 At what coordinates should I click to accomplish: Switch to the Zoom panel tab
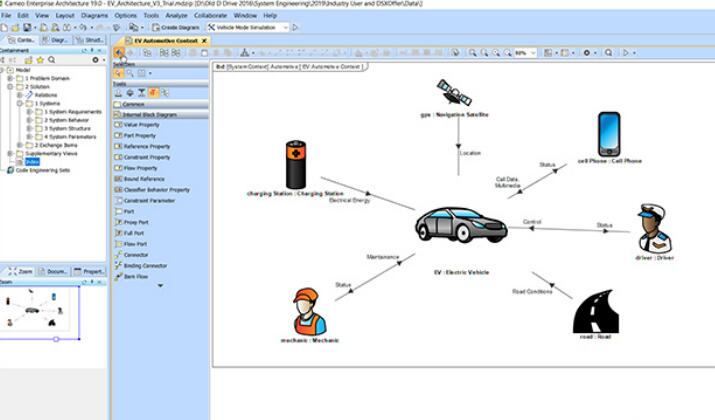(22, 271)
